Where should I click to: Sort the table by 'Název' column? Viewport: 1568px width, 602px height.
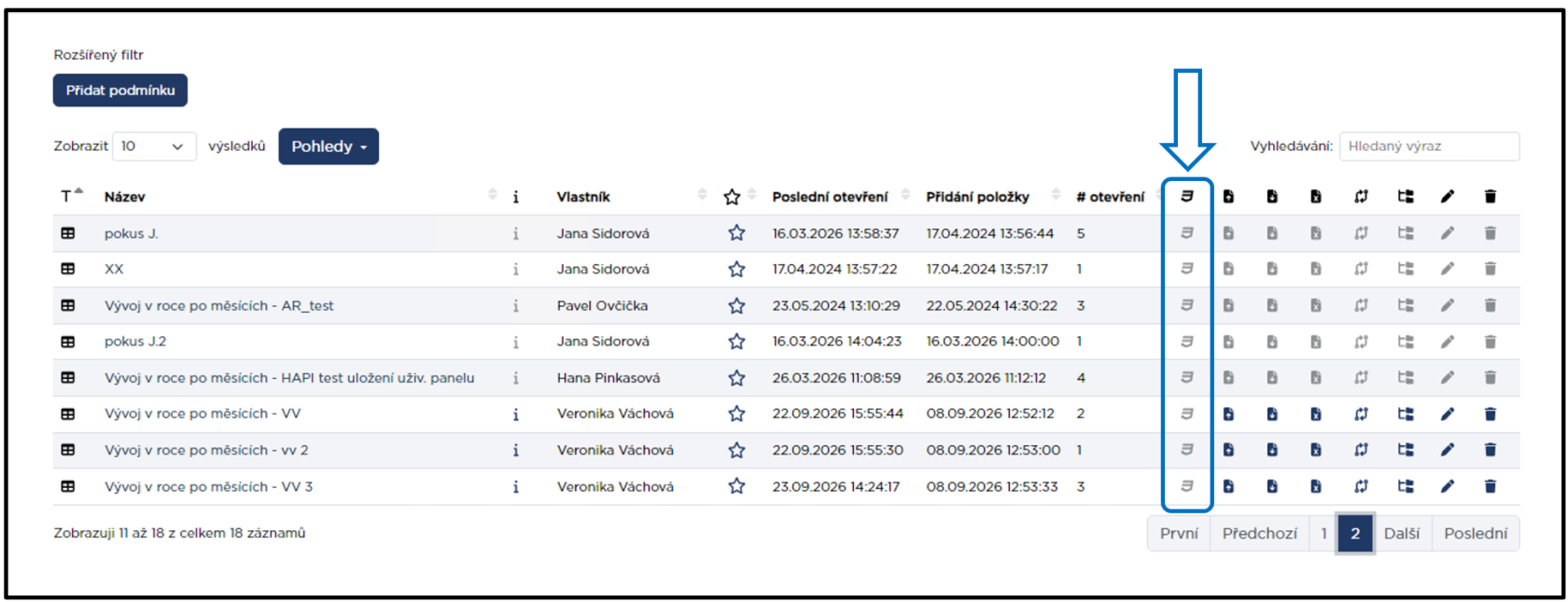click(124, 197)
